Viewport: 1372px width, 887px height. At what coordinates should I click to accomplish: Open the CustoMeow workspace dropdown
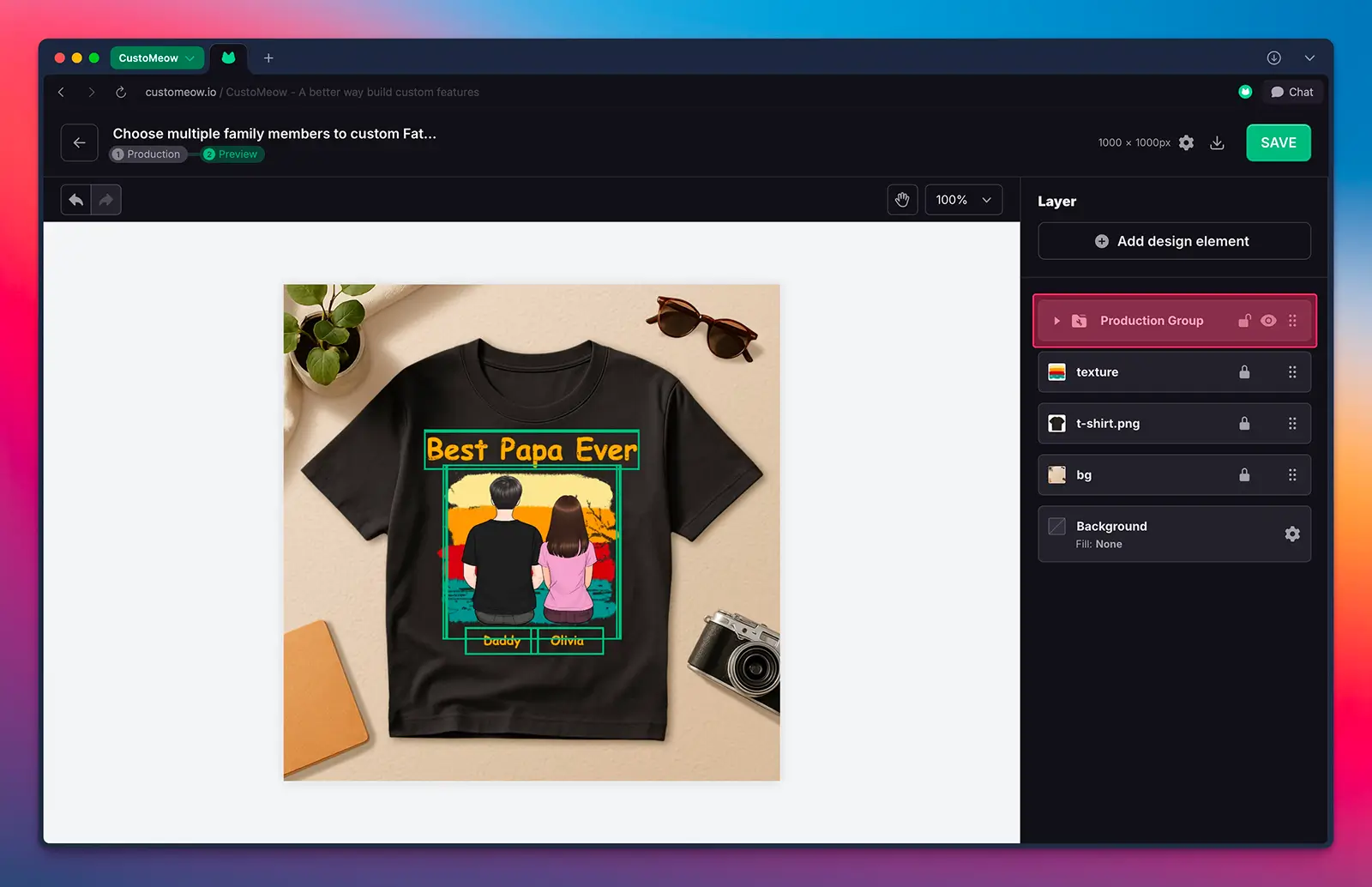click(x=157, y=57)
